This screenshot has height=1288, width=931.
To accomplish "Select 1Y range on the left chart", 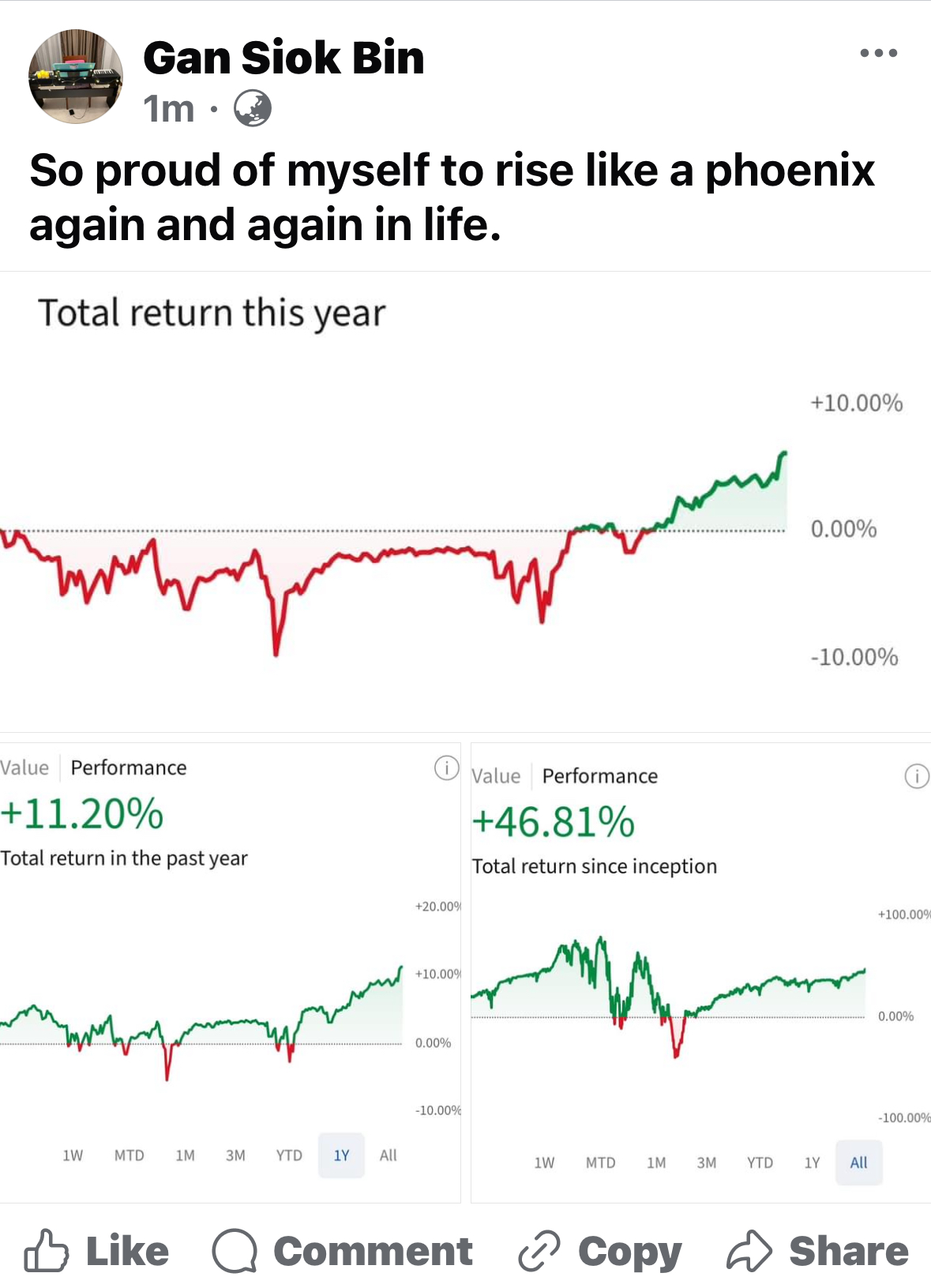I will pyautogui.click(x=341, y=1155).
